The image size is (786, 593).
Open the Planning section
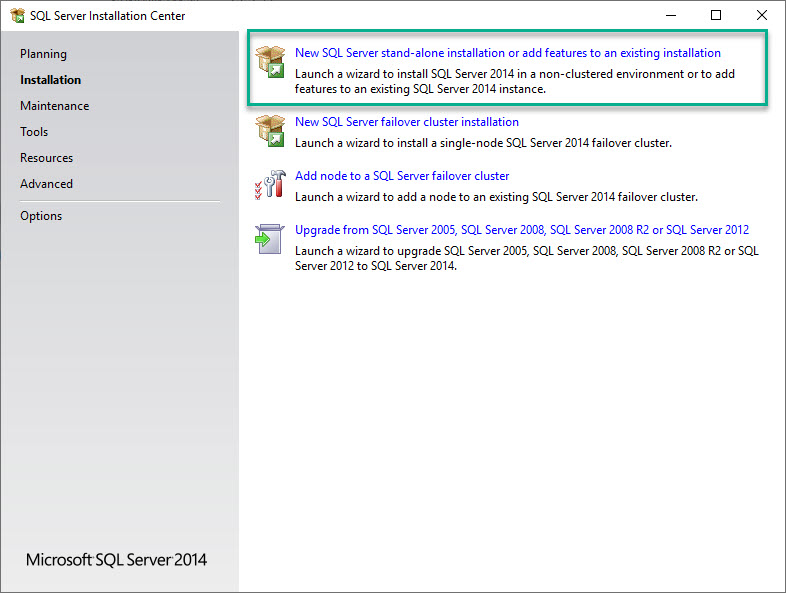[x=44, y=54]
